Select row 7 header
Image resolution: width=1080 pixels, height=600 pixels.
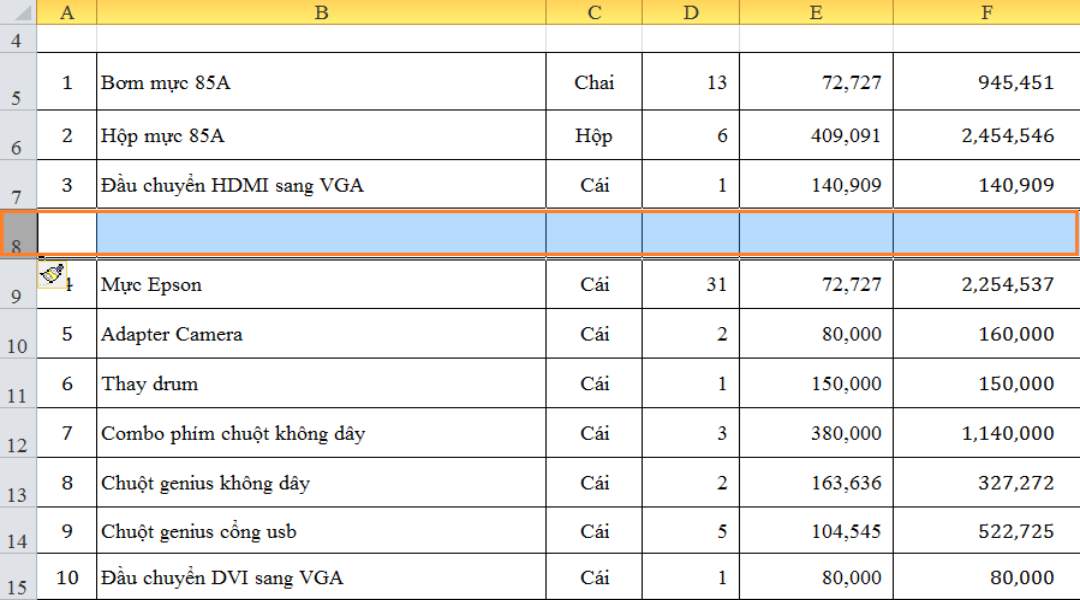[x=18, y=184]
